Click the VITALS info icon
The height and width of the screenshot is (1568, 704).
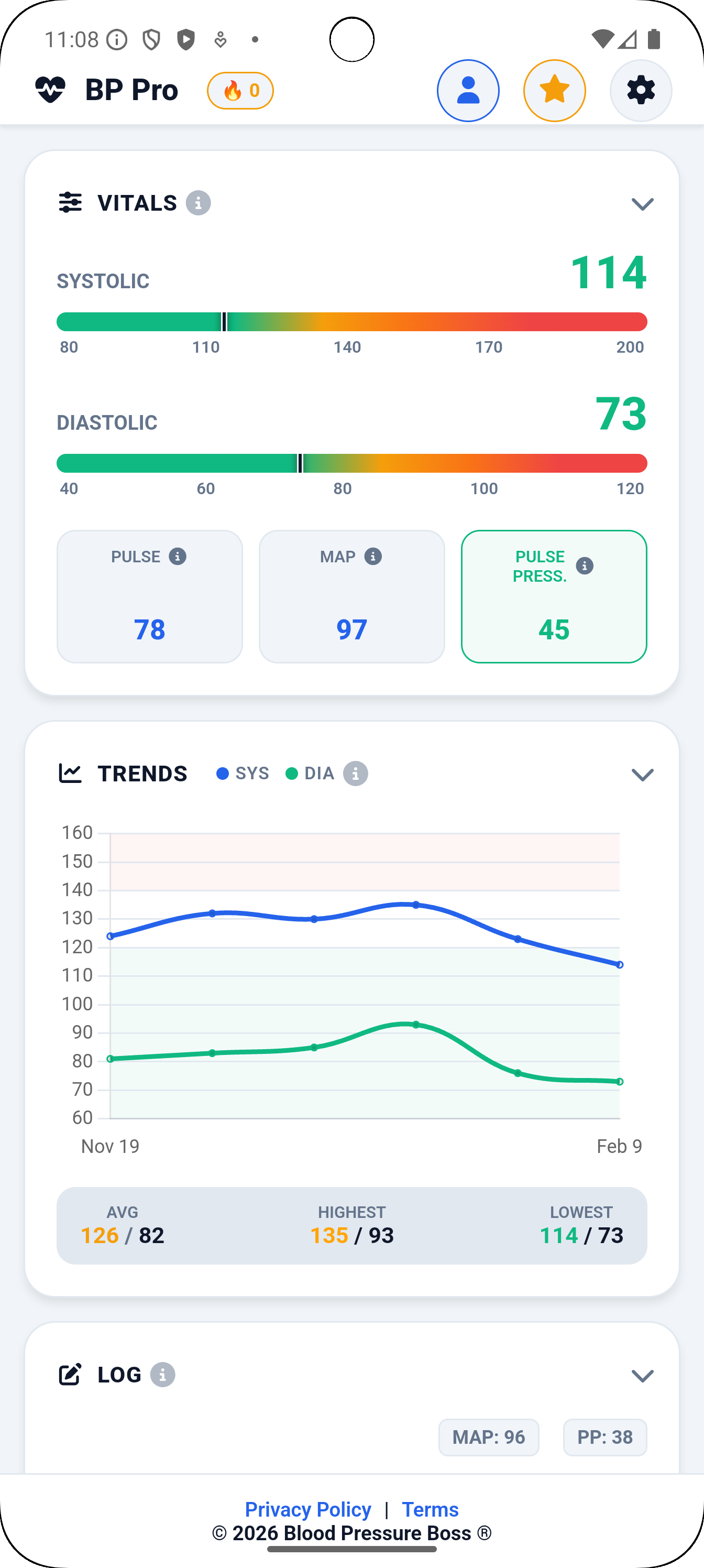click(199, 203)
